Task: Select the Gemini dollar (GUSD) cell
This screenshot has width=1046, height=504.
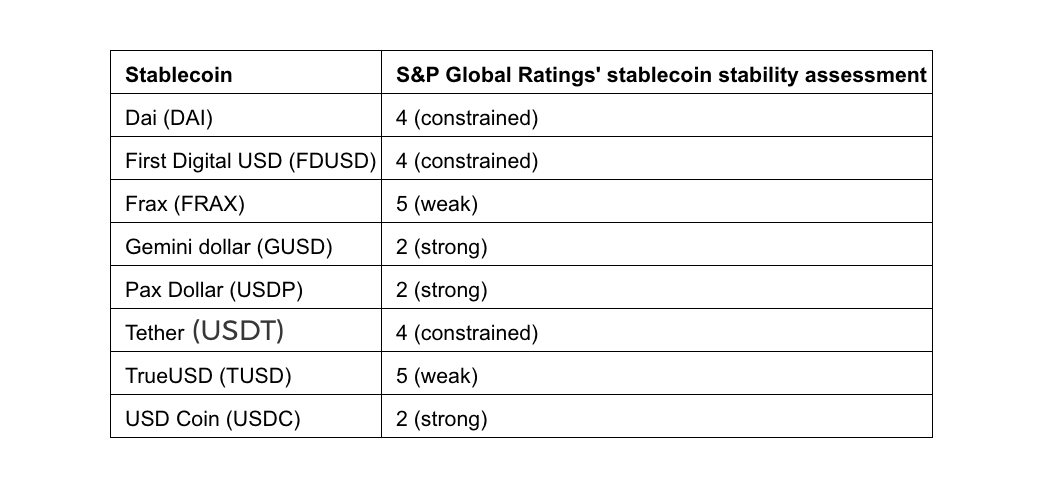Action: point(229,247)
